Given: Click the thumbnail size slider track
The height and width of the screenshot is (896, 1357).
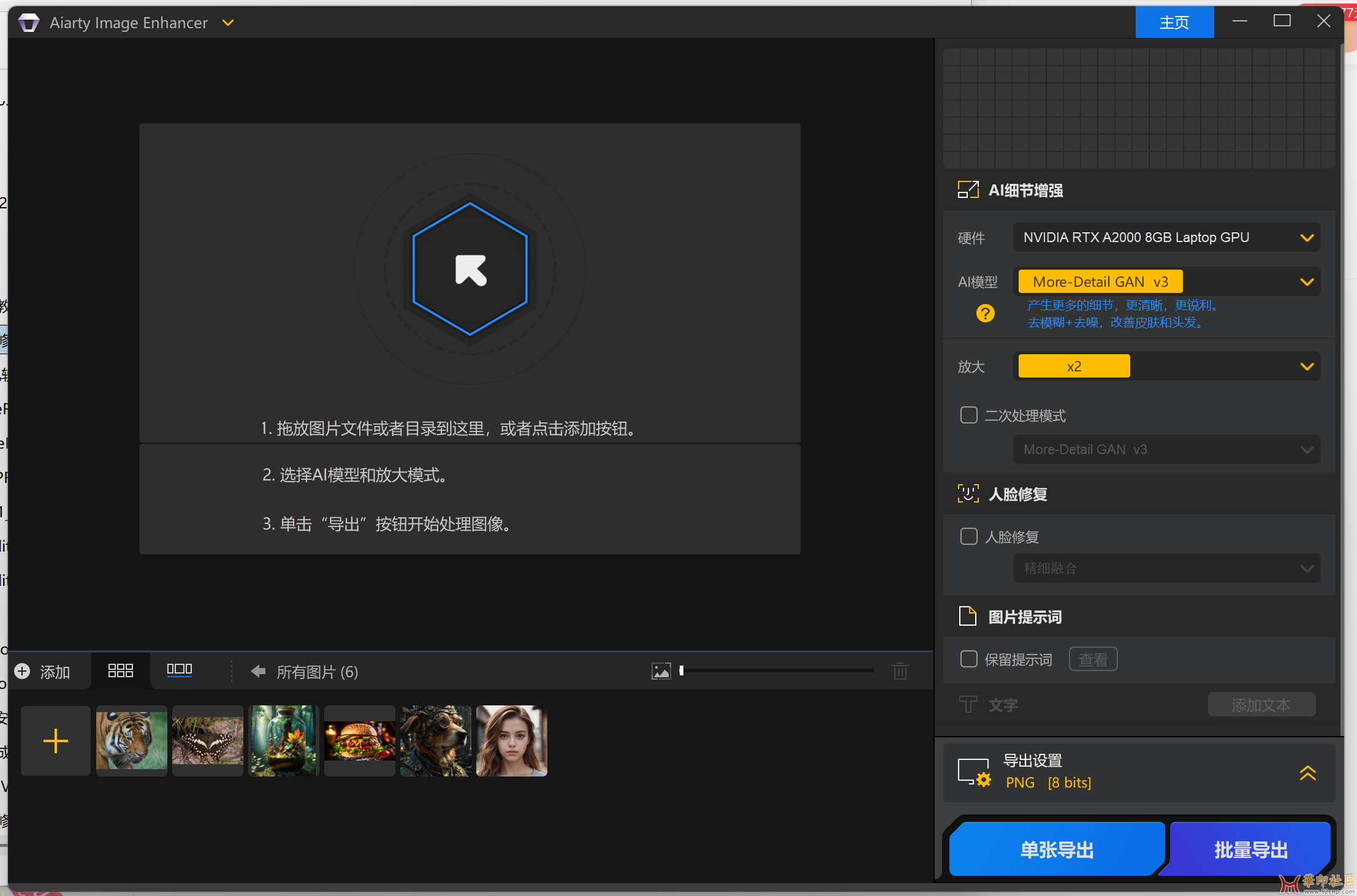Looking at the screenshot, I should point(778,672).
